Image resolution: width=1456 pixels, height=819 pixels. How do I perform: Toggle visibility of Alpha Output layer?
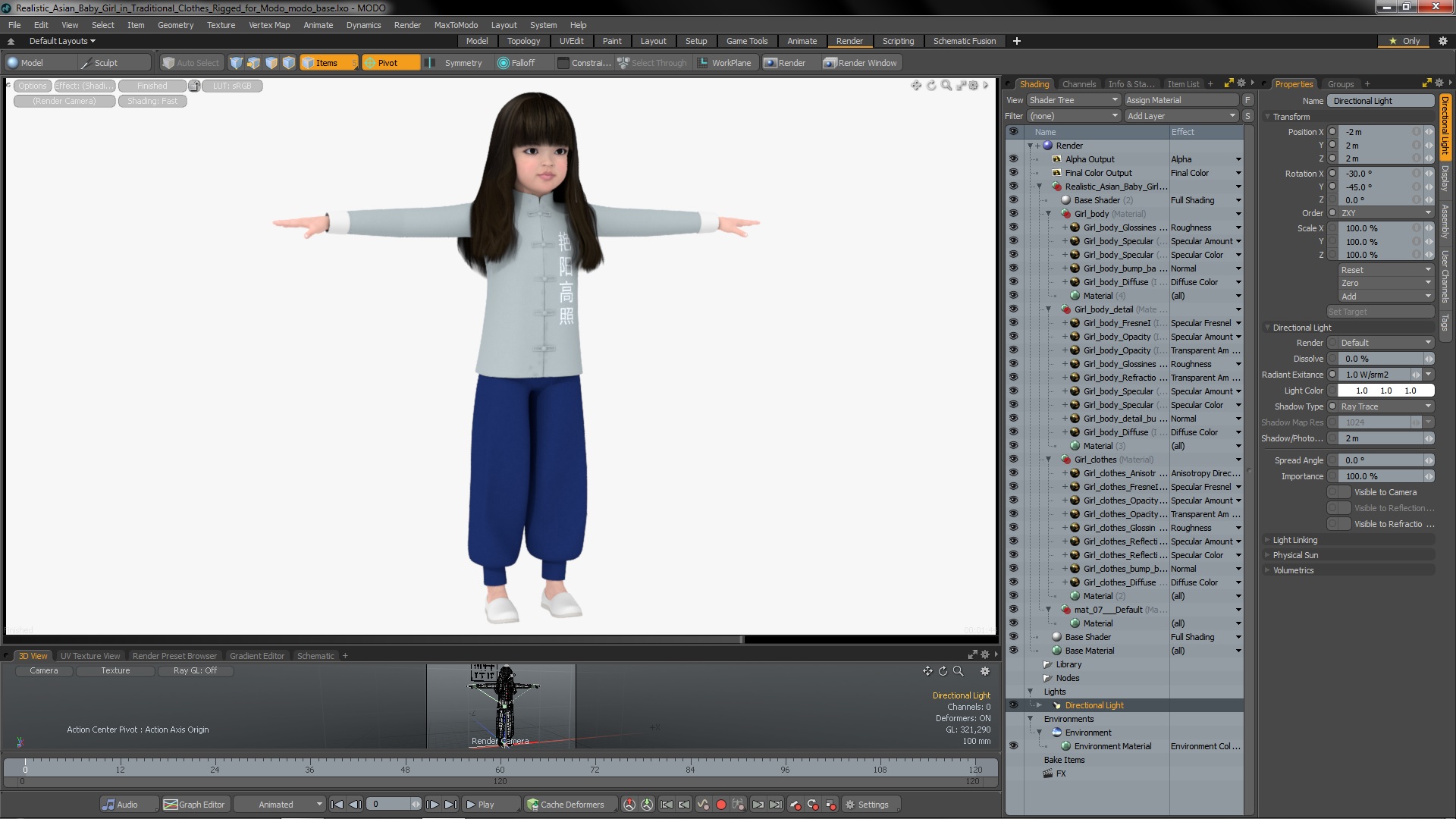pos(1013,159)
